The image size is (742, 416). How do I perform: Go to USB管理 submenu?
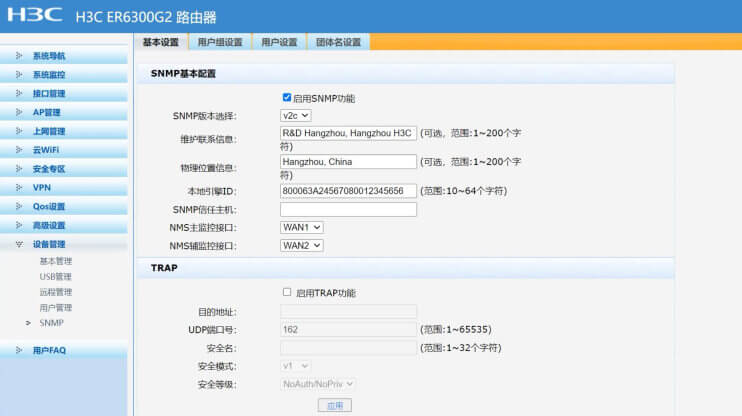click(55, 276)
